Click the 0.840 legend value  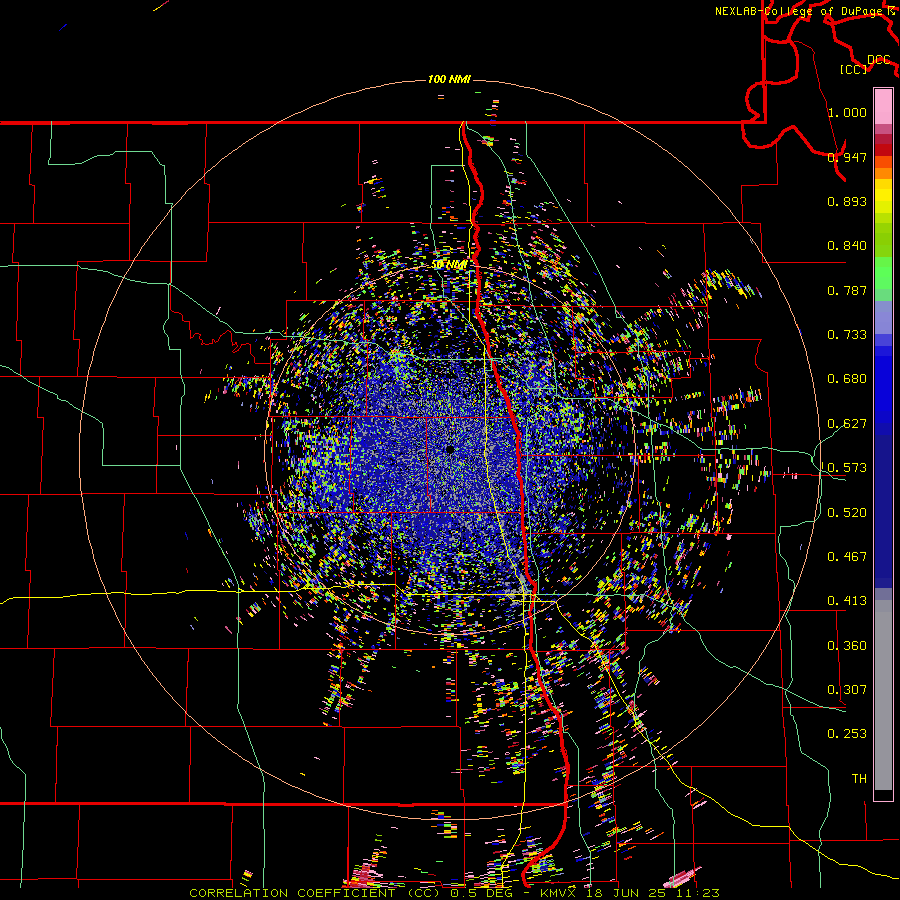pyautogui.click(x=847, y=246)
